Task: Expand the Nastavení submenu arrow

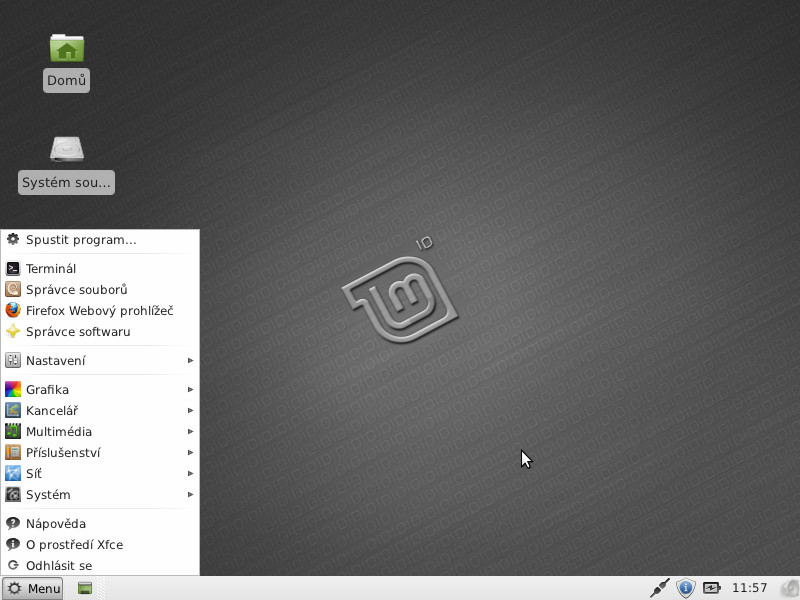Action: (x=190, y=360)
